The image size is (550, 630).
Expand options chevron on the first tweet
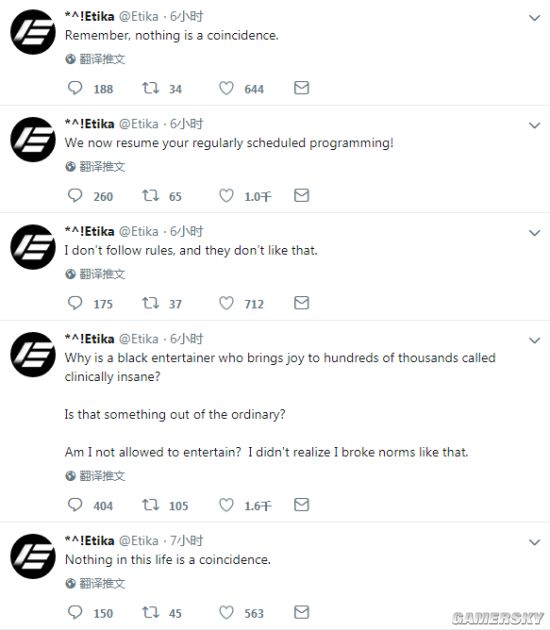534,18
